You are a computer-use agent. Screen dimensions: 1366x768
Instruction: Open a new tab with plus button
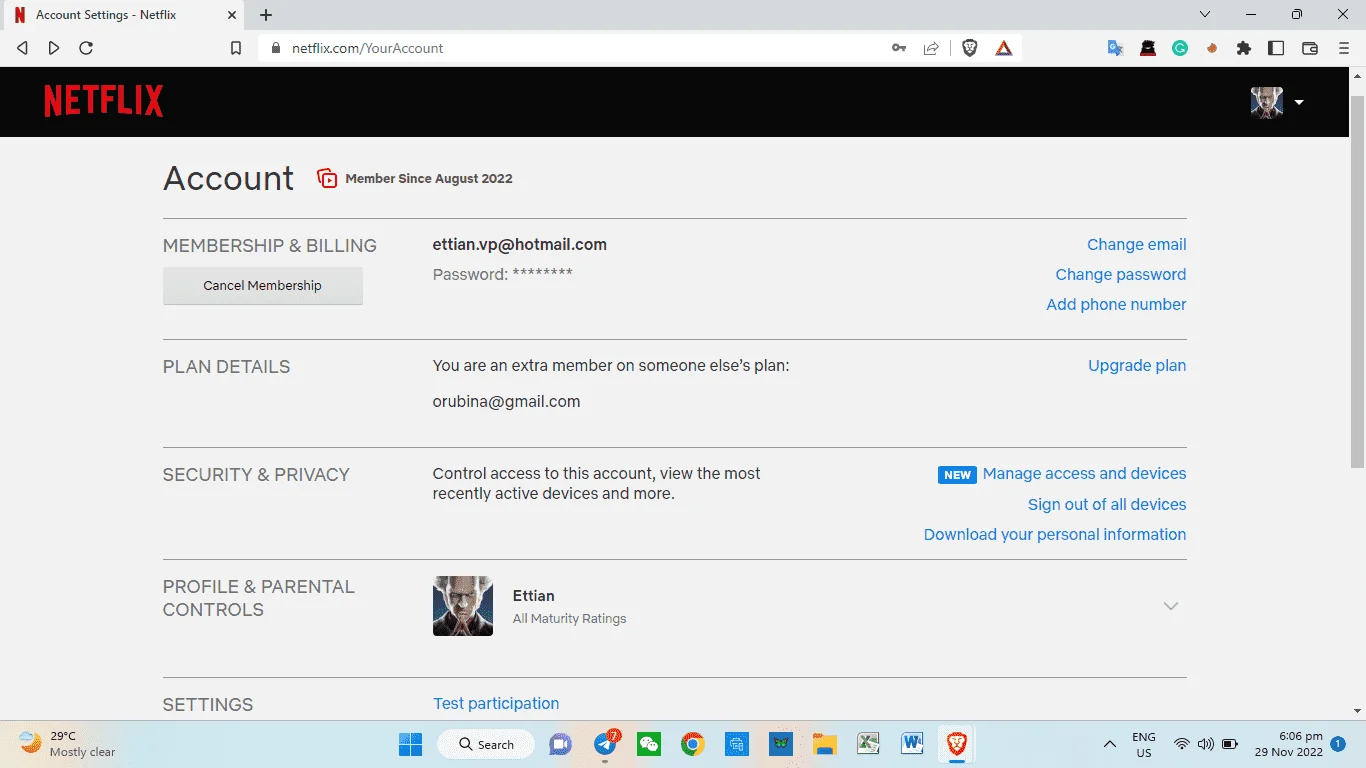point(266,15)
